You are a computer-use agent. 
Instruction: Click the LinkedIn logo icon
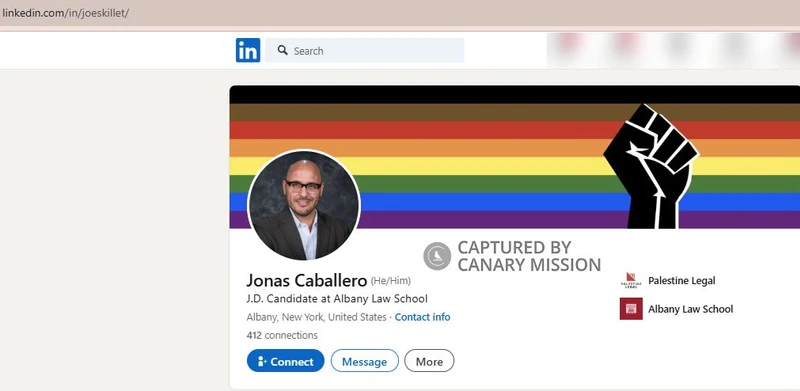coord(248,50)
